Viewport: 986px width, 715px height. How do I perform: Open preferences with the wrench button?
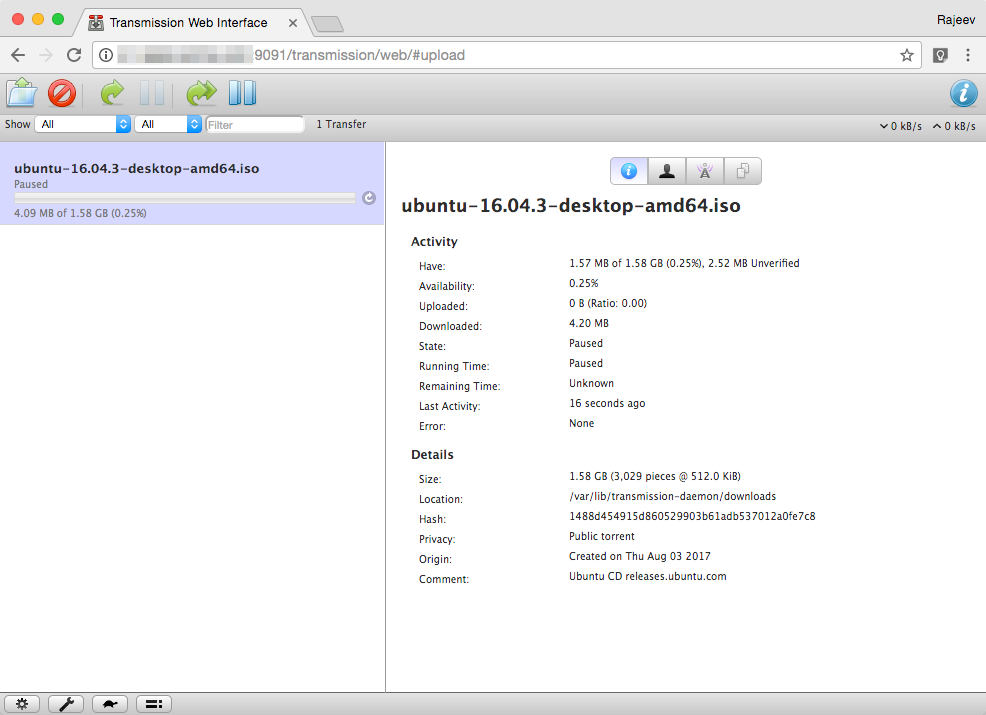[66, 704]
